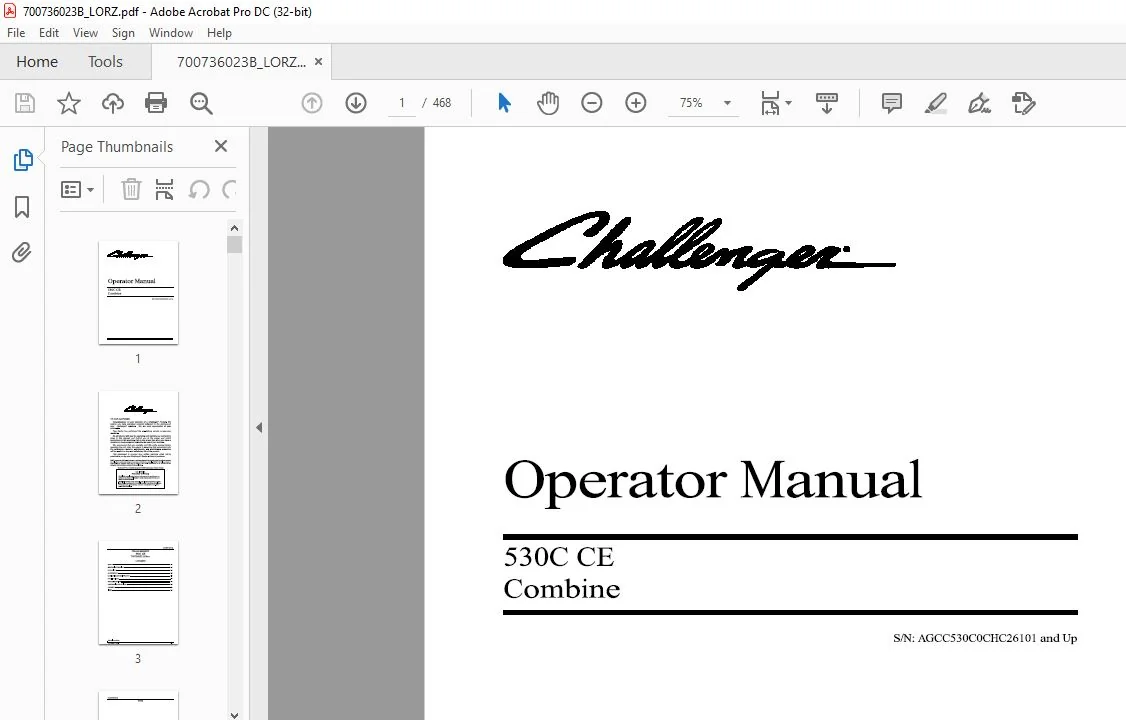Activate the Hand pan tool
1126x720 pixels.
pyautogui.click(x=548, y=103)
